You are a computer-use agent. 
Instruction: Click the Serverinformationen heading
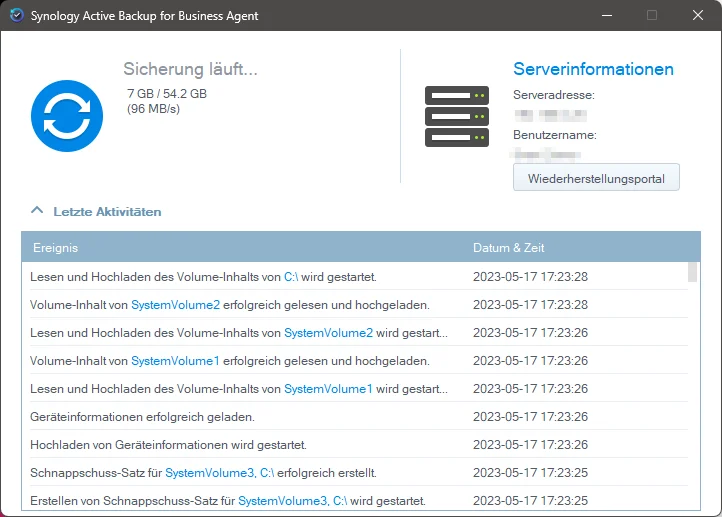tap(594, 69)
